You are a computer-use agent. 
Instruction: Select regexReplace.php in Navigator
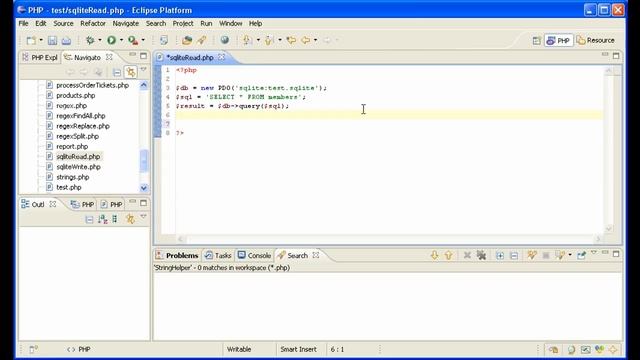click(83, 126)
